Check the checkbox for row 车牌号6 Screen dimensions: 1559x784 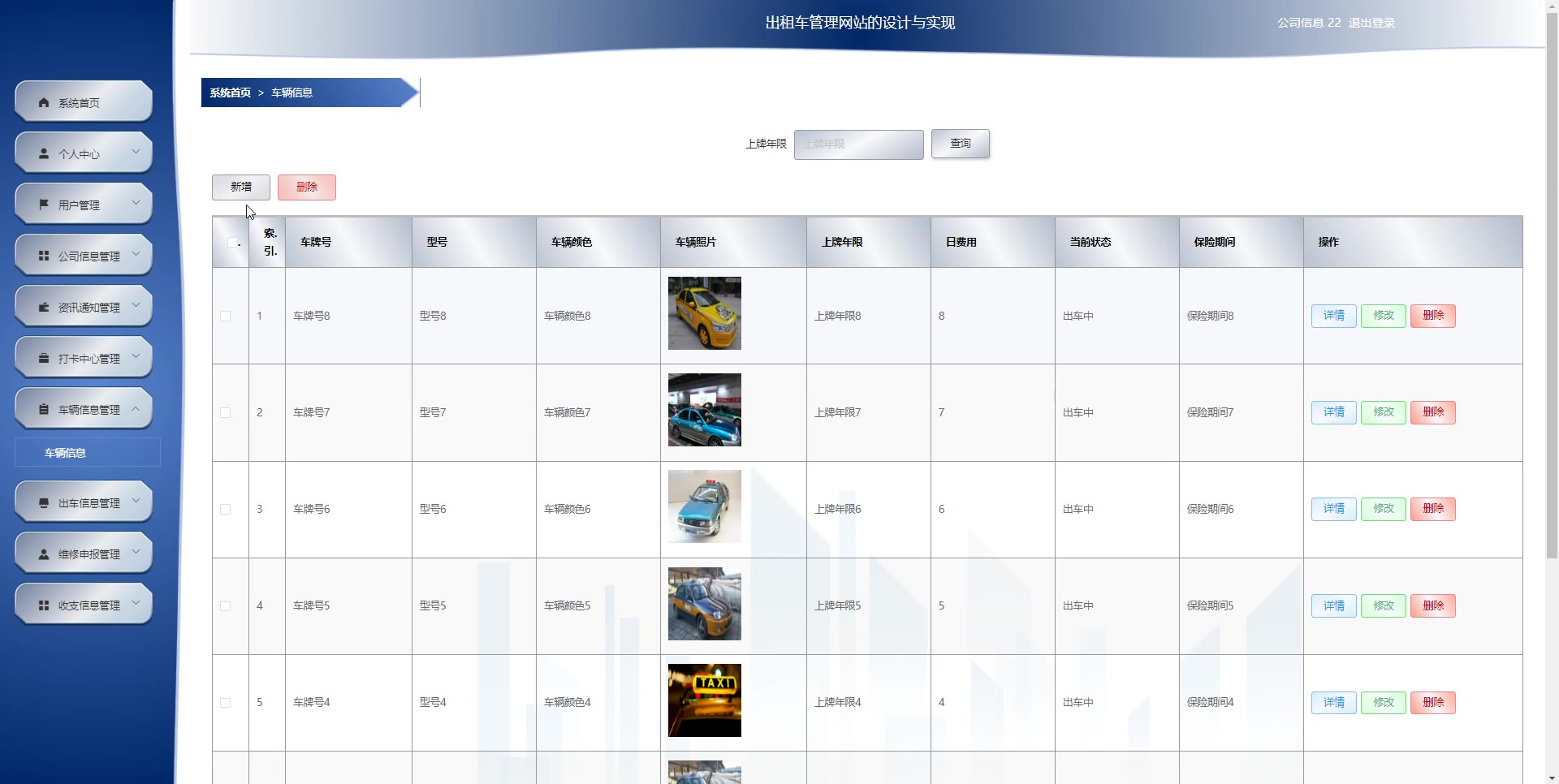point(226,509)
